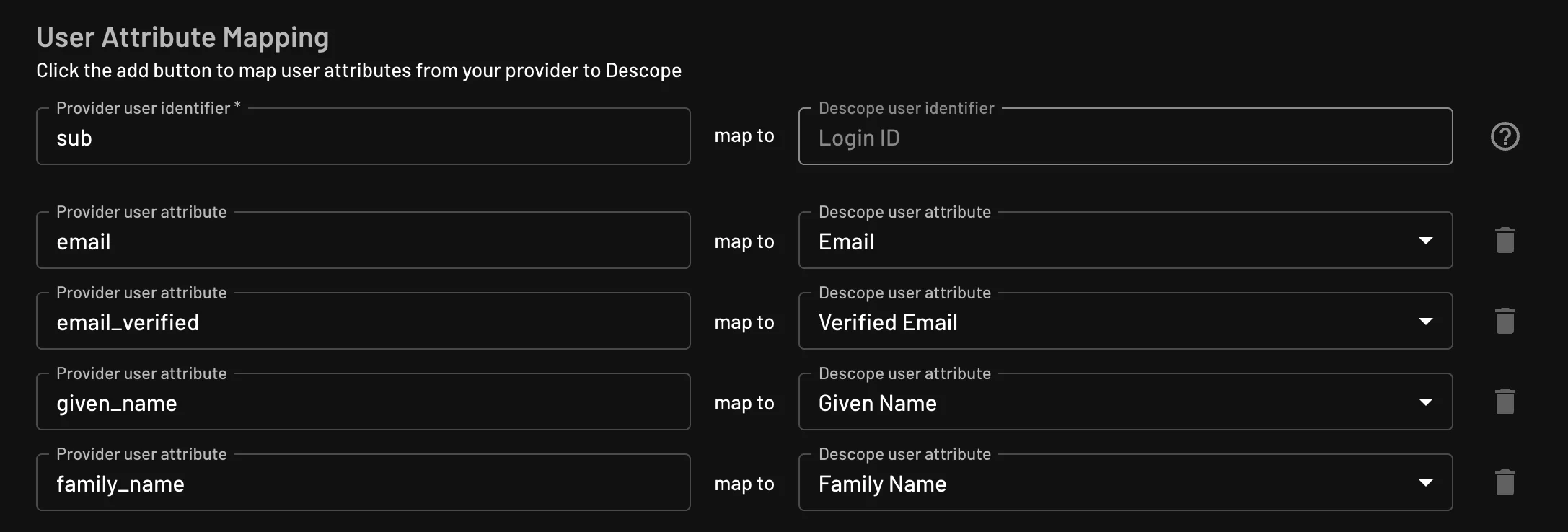The image size is (1568, 532).
Task: Click the help icon beside Login ID
Action: click(1505, 136)
